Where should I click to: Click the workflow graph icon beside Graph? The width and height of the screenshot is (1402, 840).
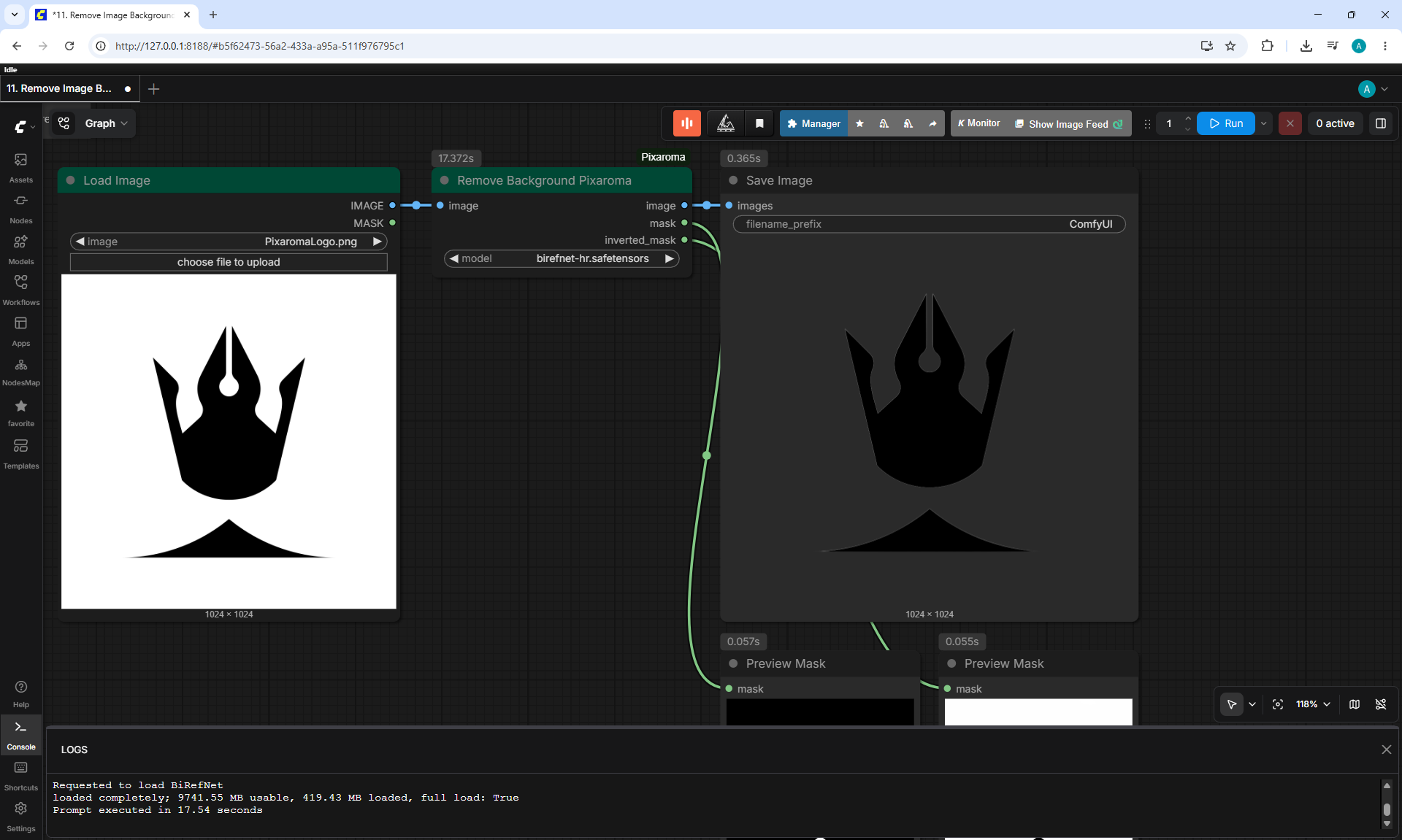click(x=64, y=123)
